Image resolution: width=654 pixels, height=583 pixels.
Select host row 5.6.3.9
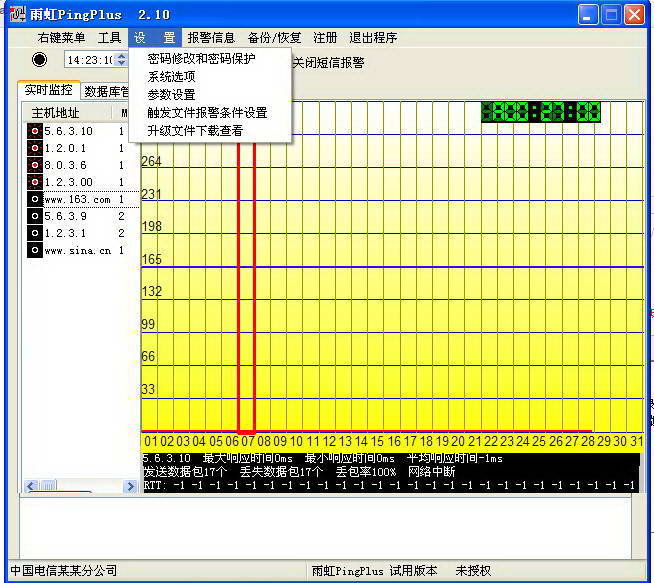point(81,216)
